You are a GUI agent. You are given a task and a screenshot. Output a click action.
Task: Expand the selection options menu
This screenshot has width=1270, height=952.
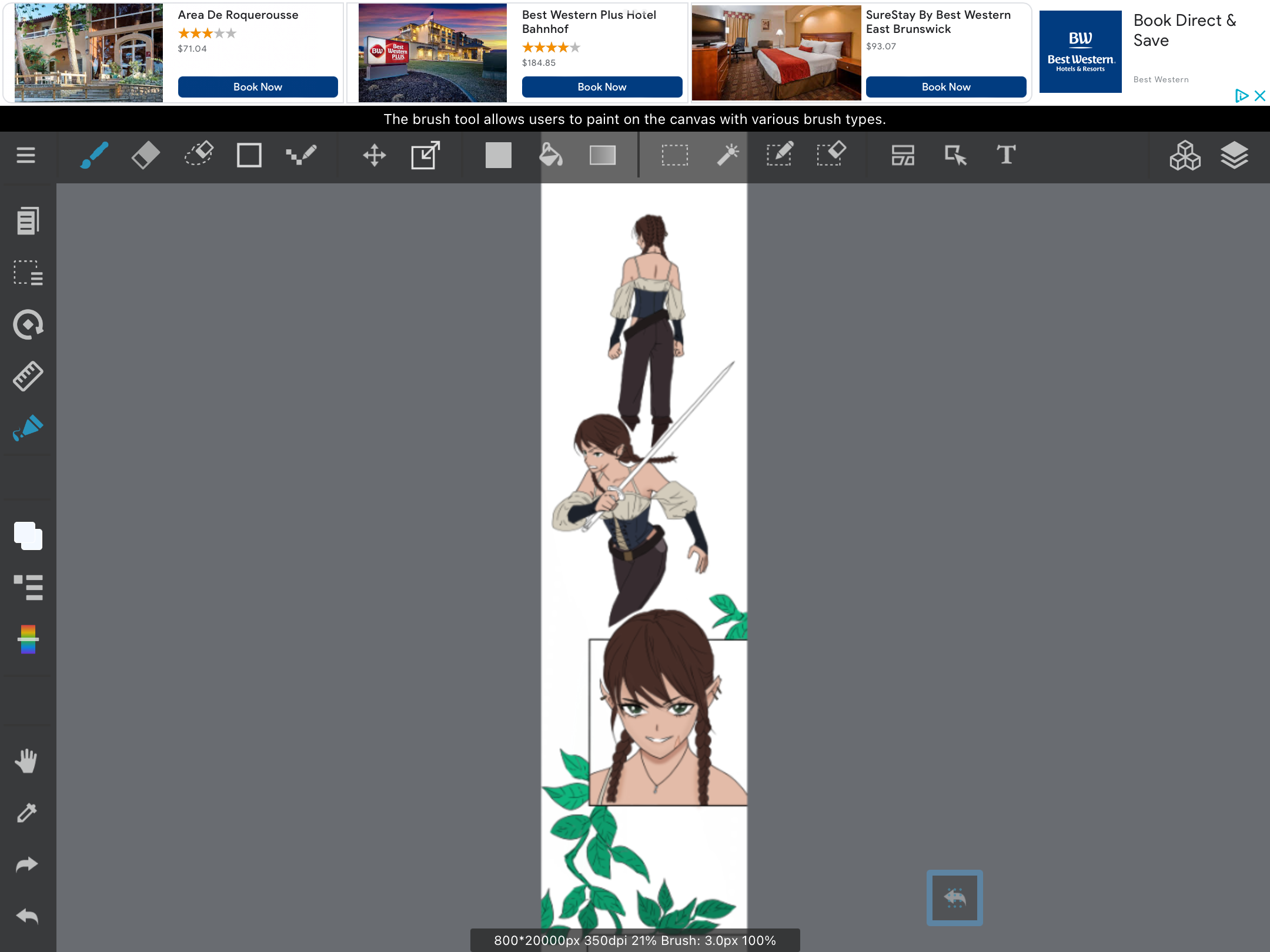point(28,273)
